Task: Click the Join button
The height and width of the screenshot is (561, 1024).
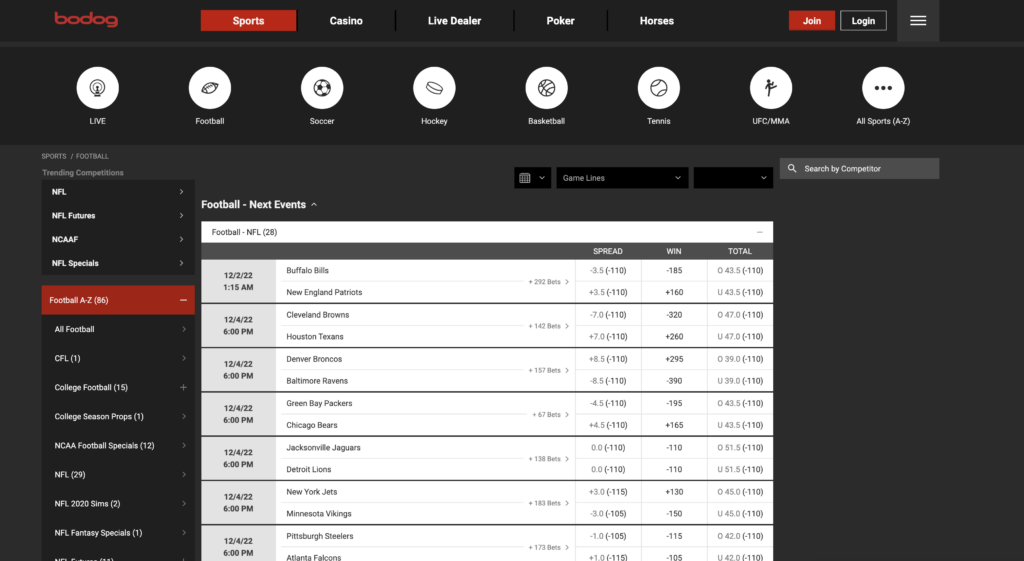Action: tap(812, 20)
